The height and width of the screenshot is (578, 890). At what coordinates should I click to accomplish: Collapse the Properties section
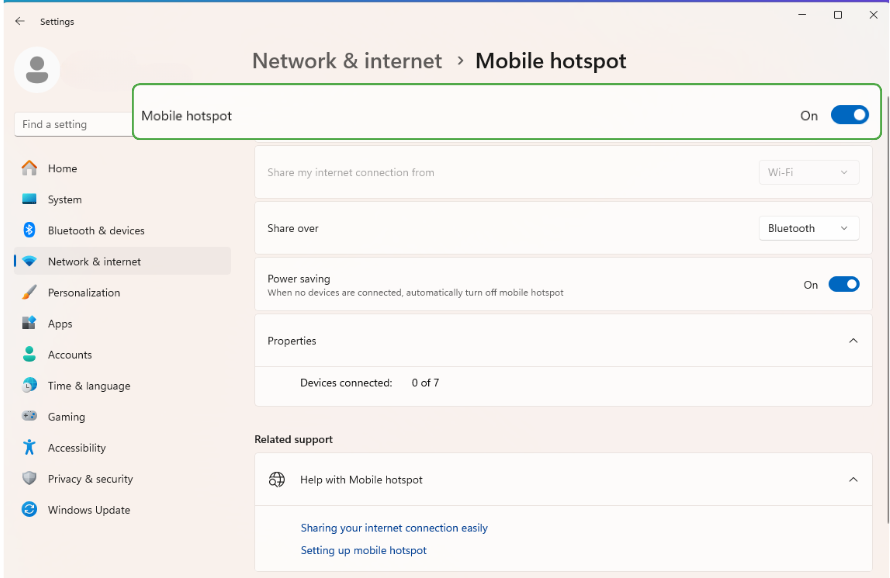pyautogui.click(x=853, y=340)
